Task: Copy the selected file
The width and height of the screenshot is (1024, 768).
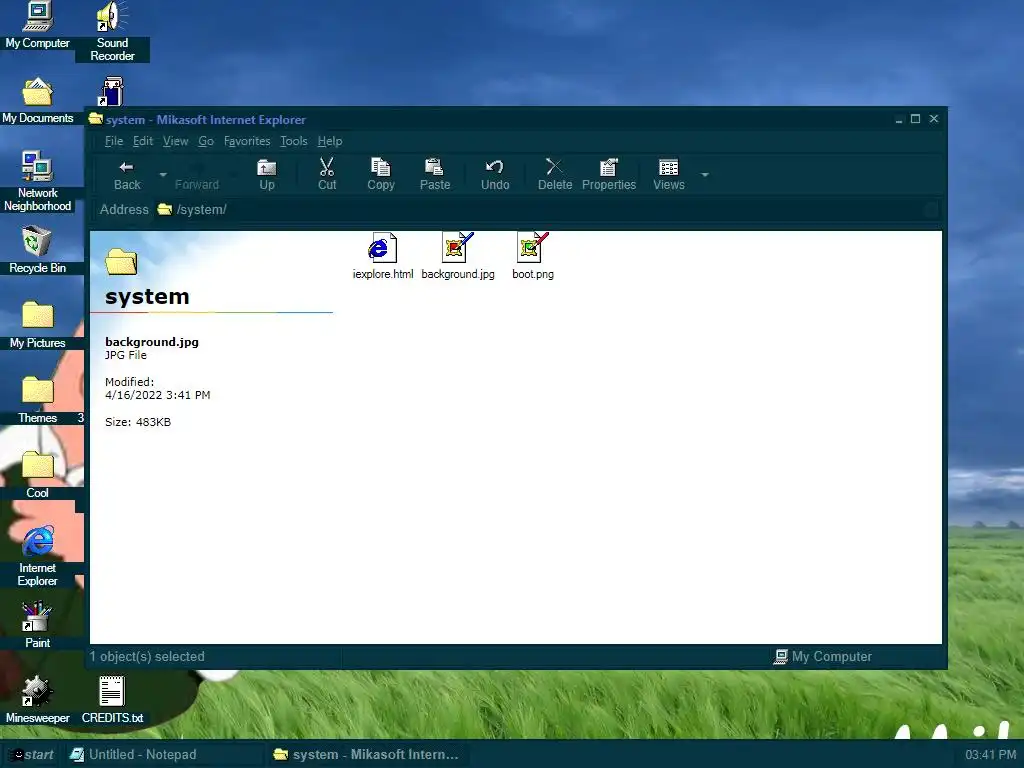Action: [381, 175]
